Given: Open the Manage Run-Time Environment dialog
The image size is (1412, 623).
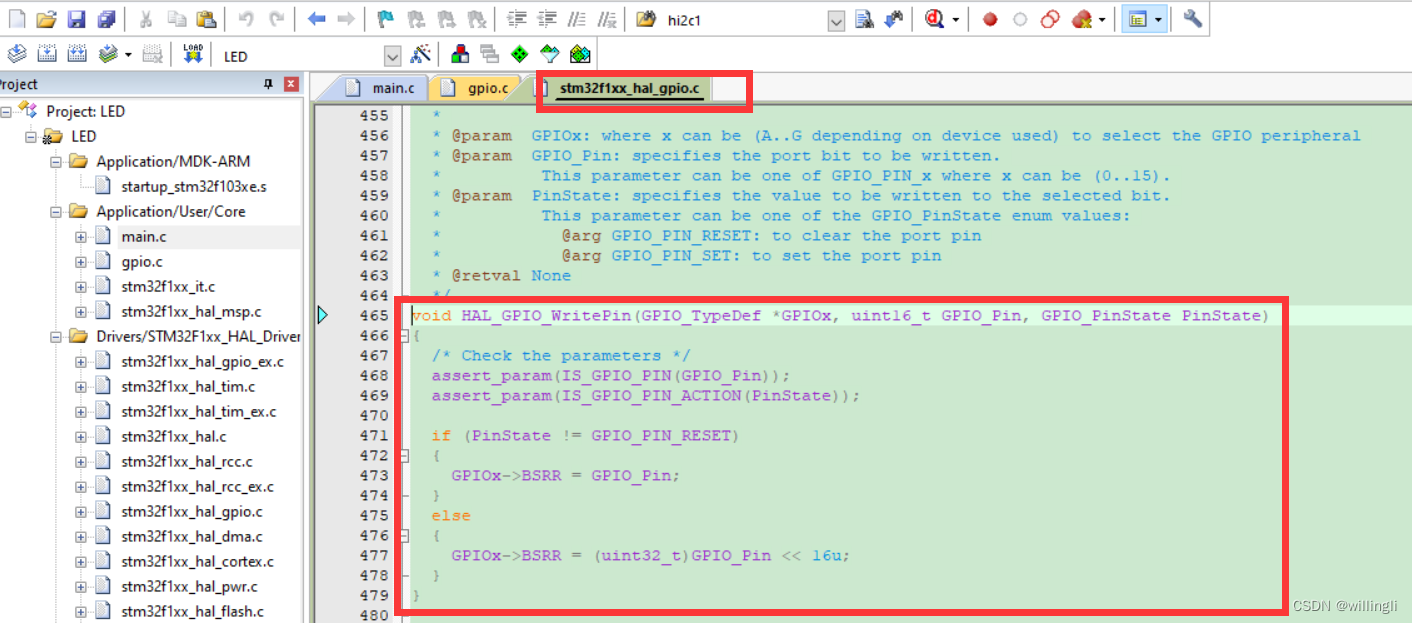Looking at the screenshot, I should pos(459,54).
